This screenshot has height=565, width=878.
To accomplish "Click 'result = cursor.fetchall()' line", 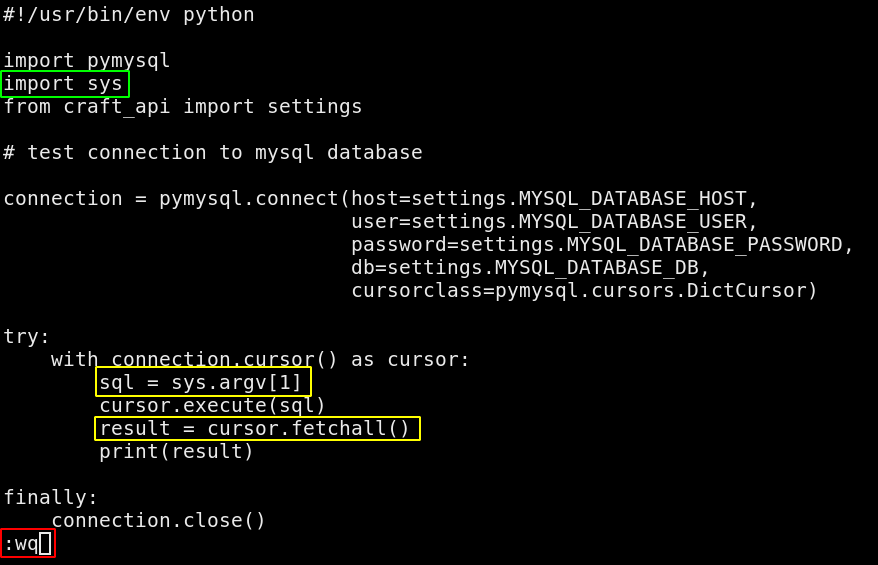I will (257, 428).
